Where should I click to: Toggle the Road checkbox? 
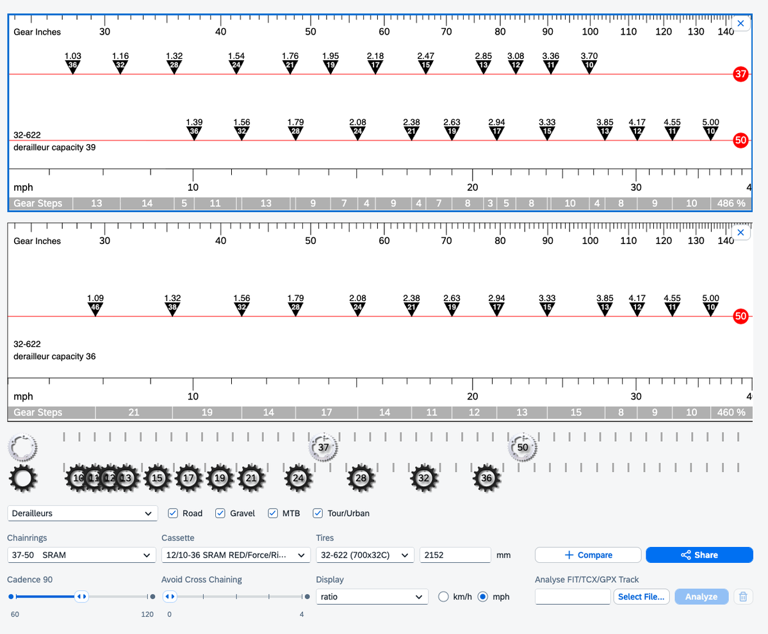[x=172, y=513]
